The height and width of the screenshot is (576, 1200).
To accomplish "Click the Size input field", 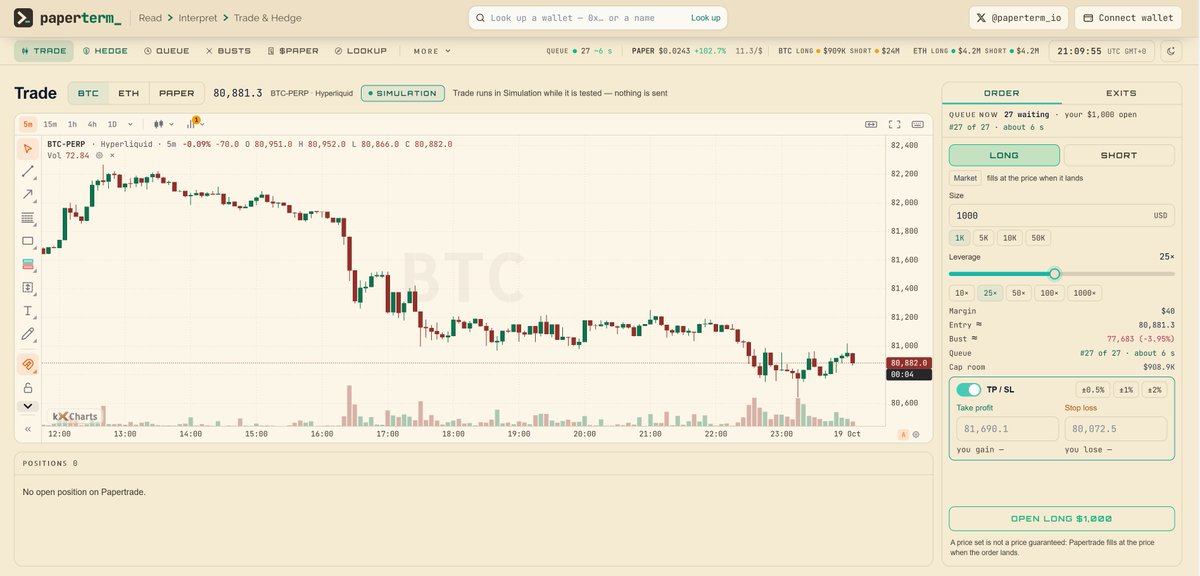I will (1061, 215).
